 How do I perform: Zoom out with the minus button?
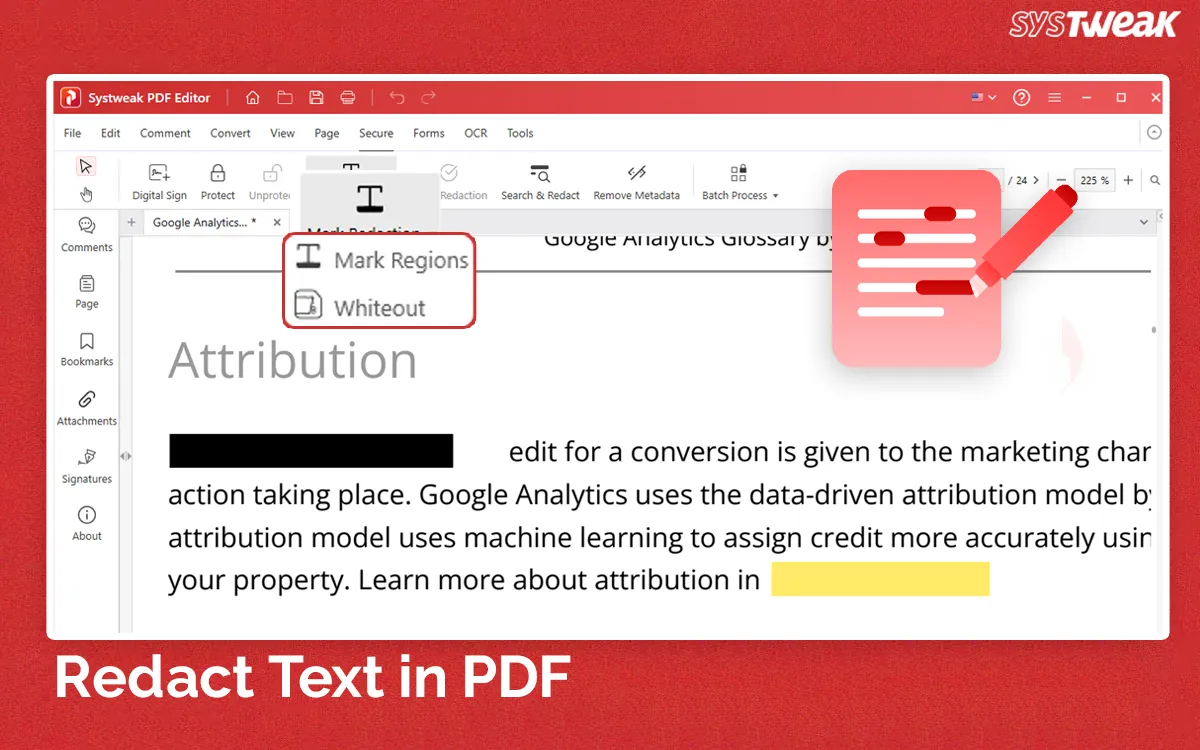1061,180
